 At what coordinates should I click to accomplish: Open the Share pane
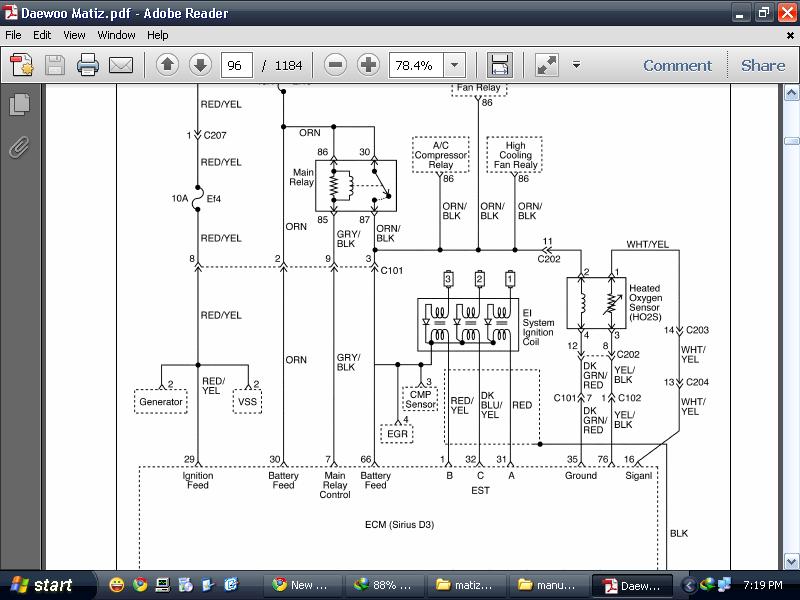[763, 66]
